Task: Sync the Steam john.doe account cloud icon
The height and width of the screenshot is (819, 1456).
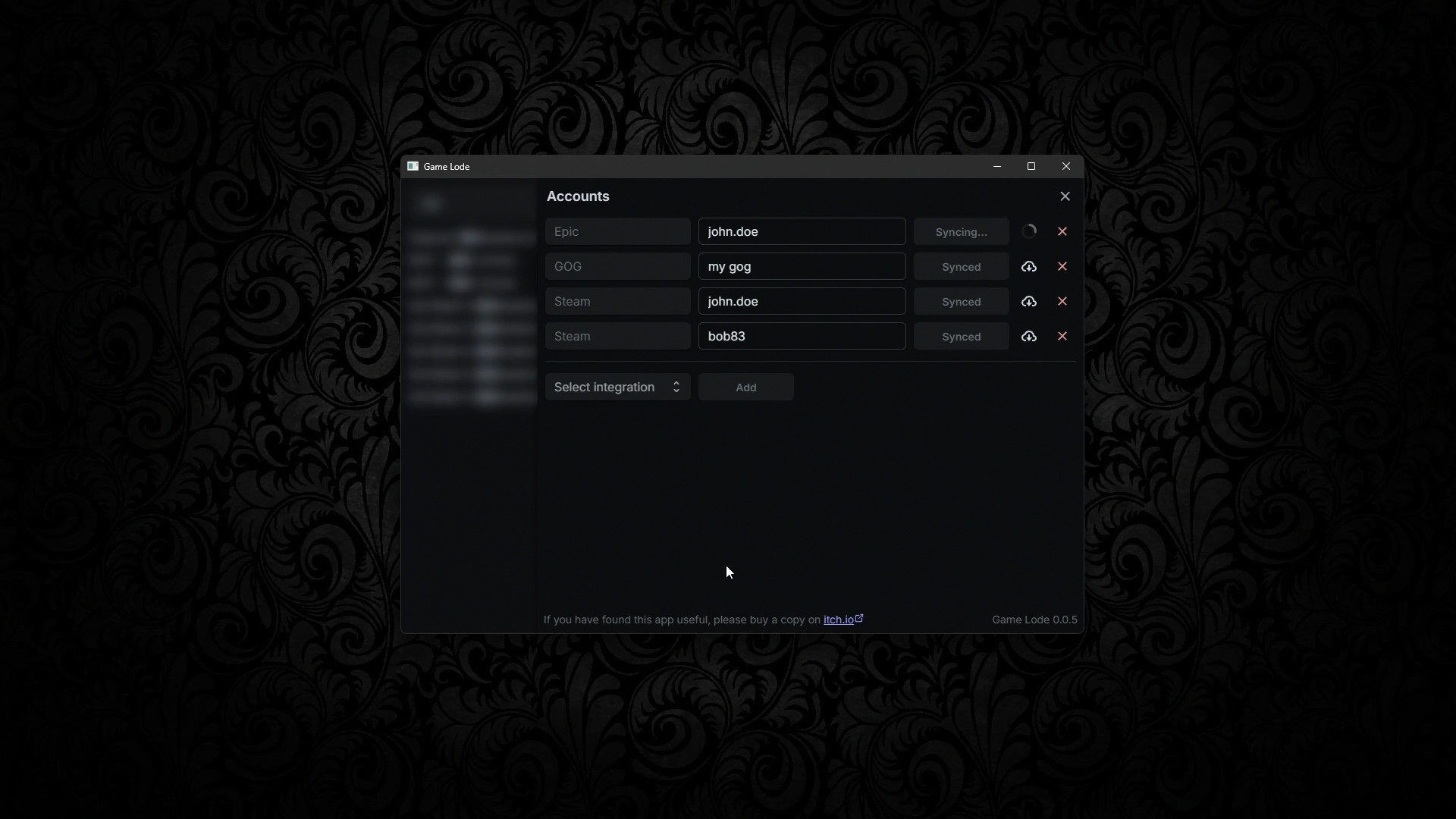Action: coord(1028,302)
